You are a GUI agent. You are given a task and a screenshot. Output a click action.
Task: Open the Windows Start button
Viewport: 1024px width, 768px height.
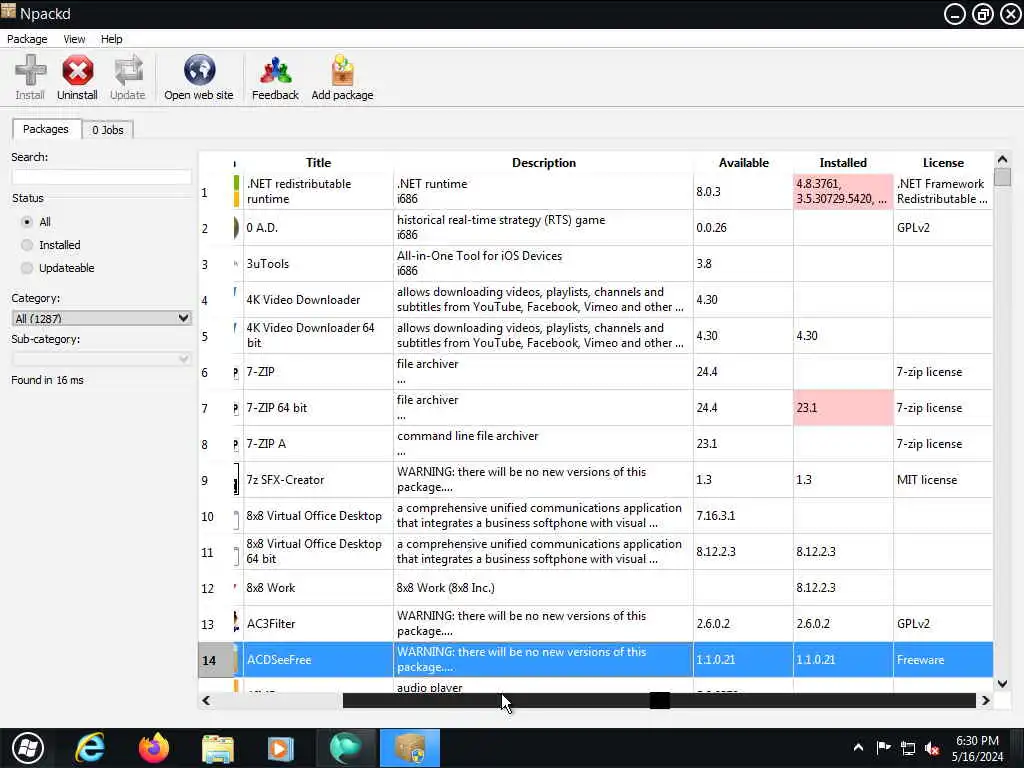coord(27,748)
